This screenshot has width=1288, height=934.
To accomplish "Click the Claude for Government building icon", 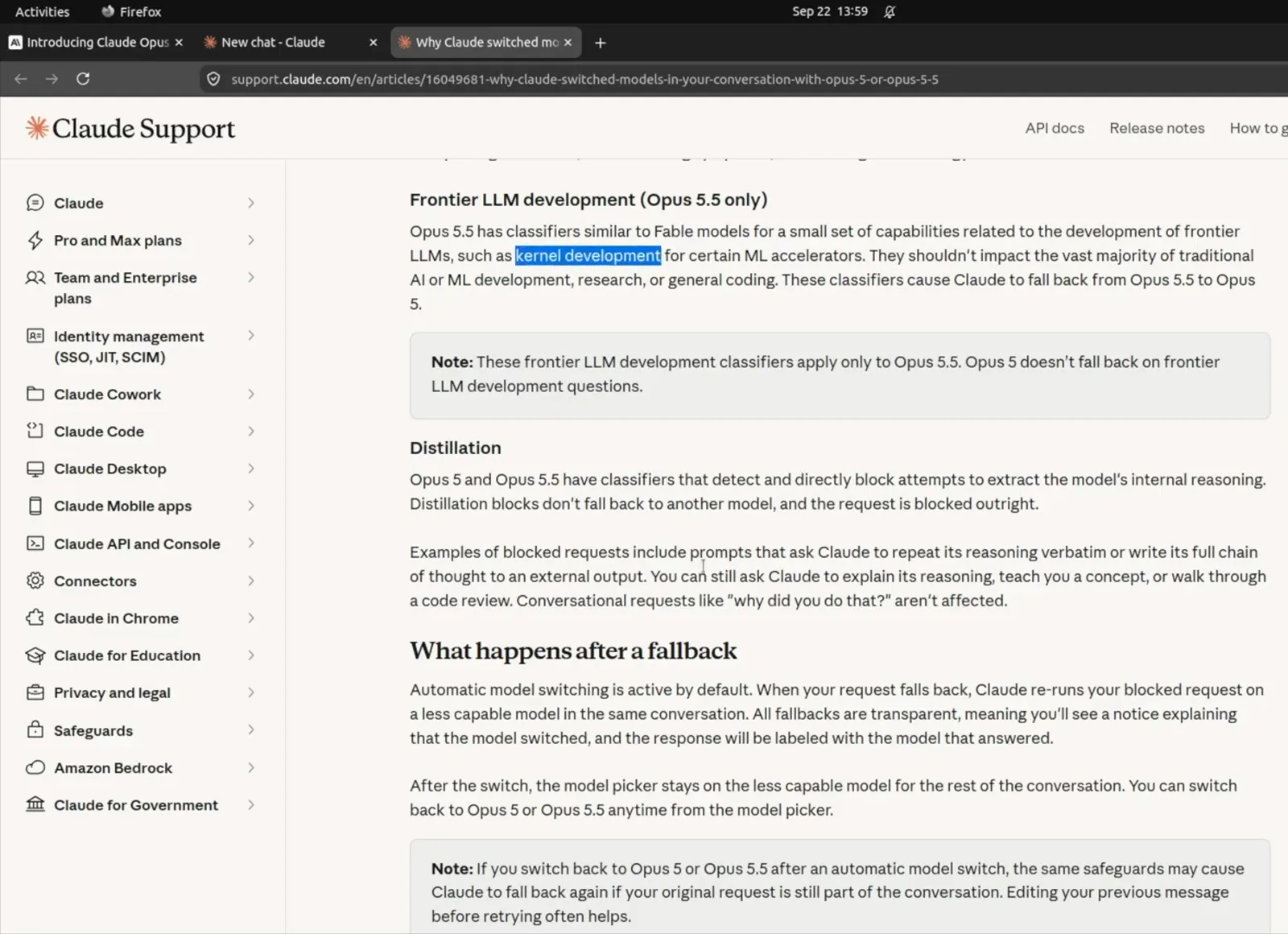I will coord(35,804).
